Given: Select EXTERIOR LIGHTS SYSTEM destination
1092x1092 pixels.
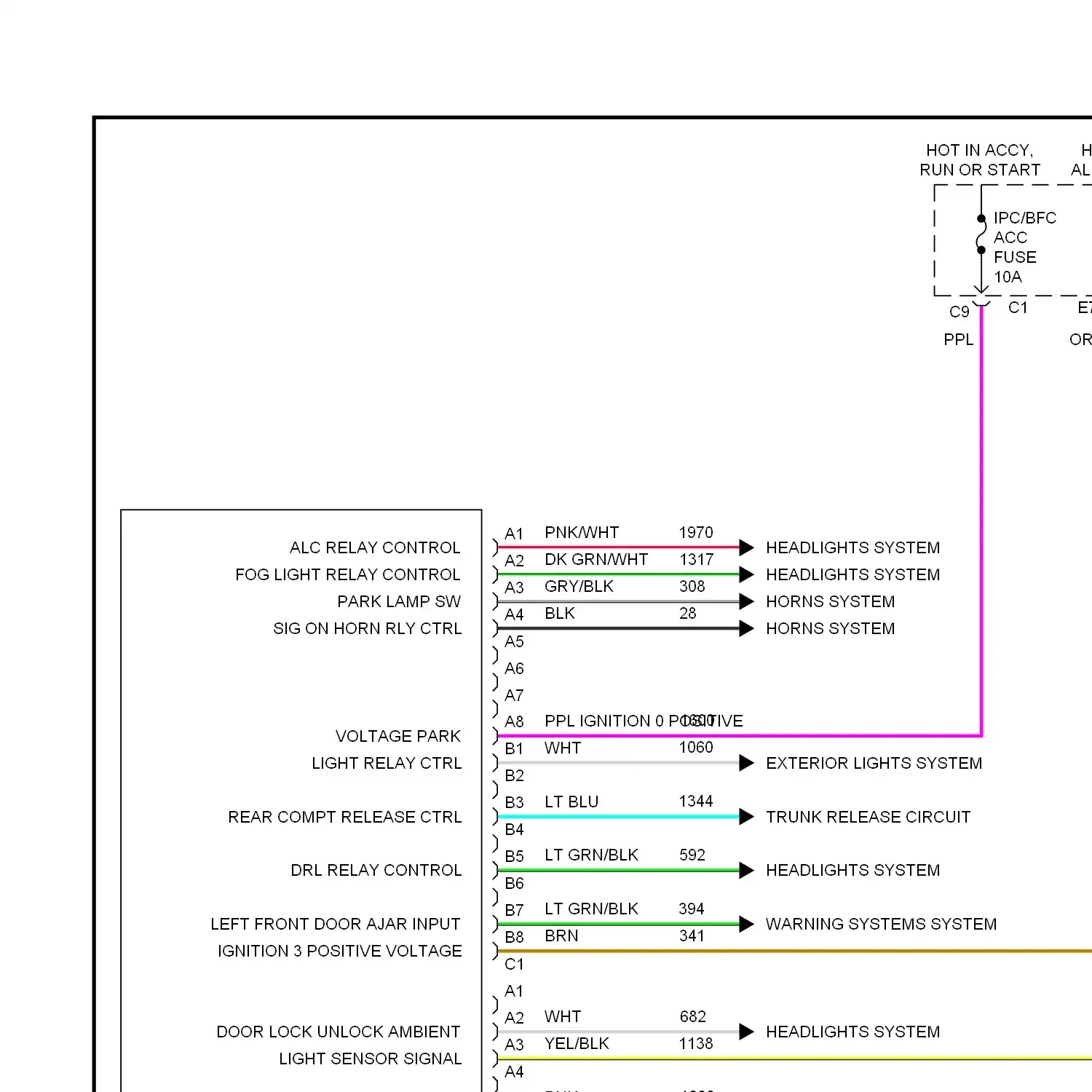Looking at the screenshot, I should point(874,763).
